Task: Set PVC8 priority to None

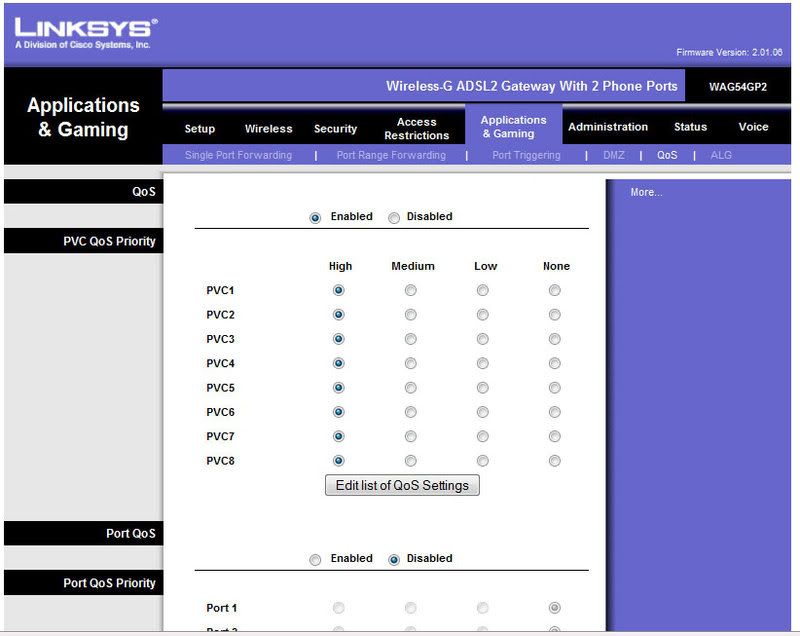Action: point(554,461)
